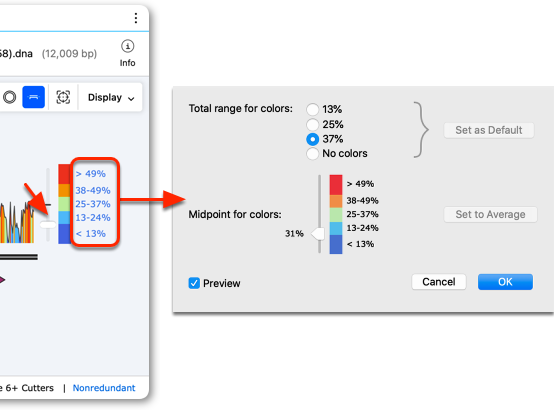Open the three-dot more options menu
This screenshot has width=554, height=410.
[136, 18]
